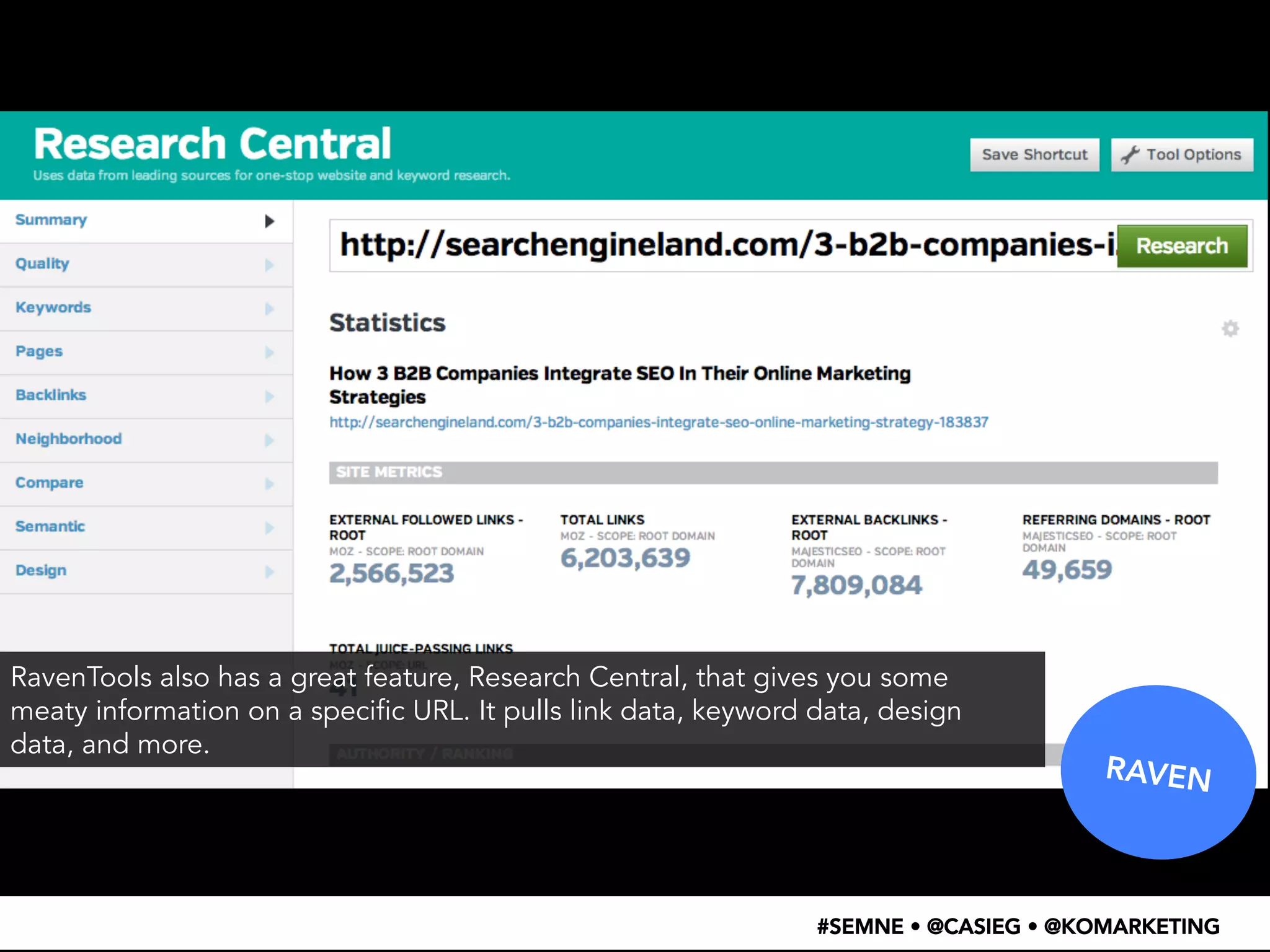
Task: Click the TOTAL LINKS metric label
Action: pos(602,520)
